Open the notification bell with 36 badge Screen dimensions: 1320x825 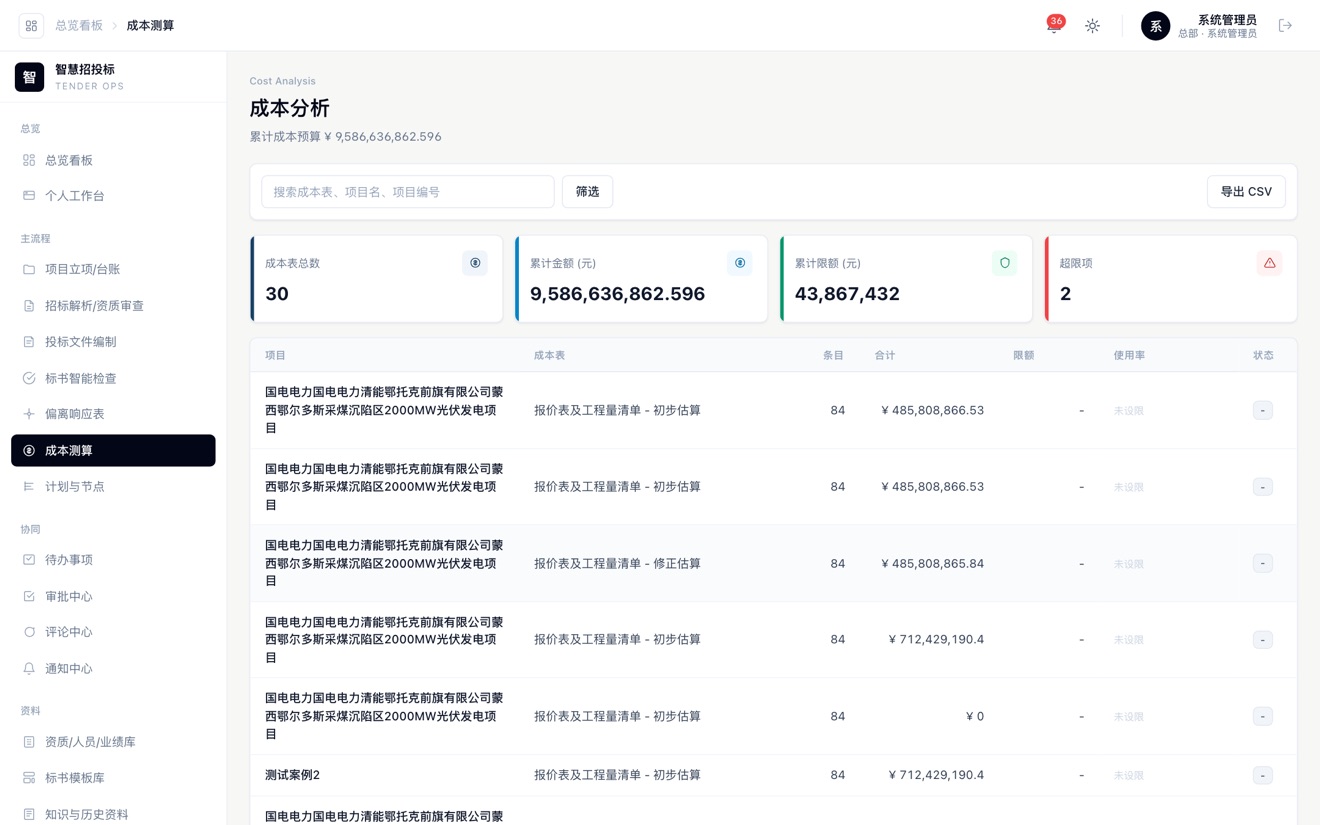1053,26
